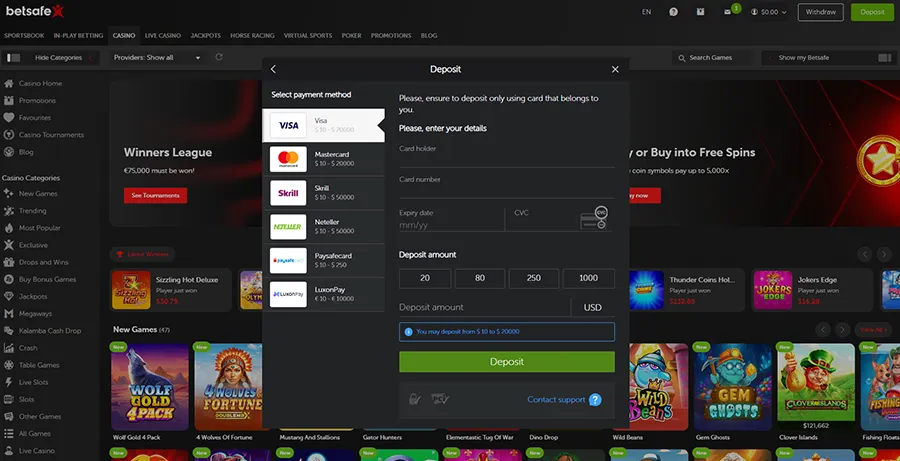Select Visa payment method
The height and width of the screenshot is (461, 900).
pyautogui.click(x=323, y=125)
